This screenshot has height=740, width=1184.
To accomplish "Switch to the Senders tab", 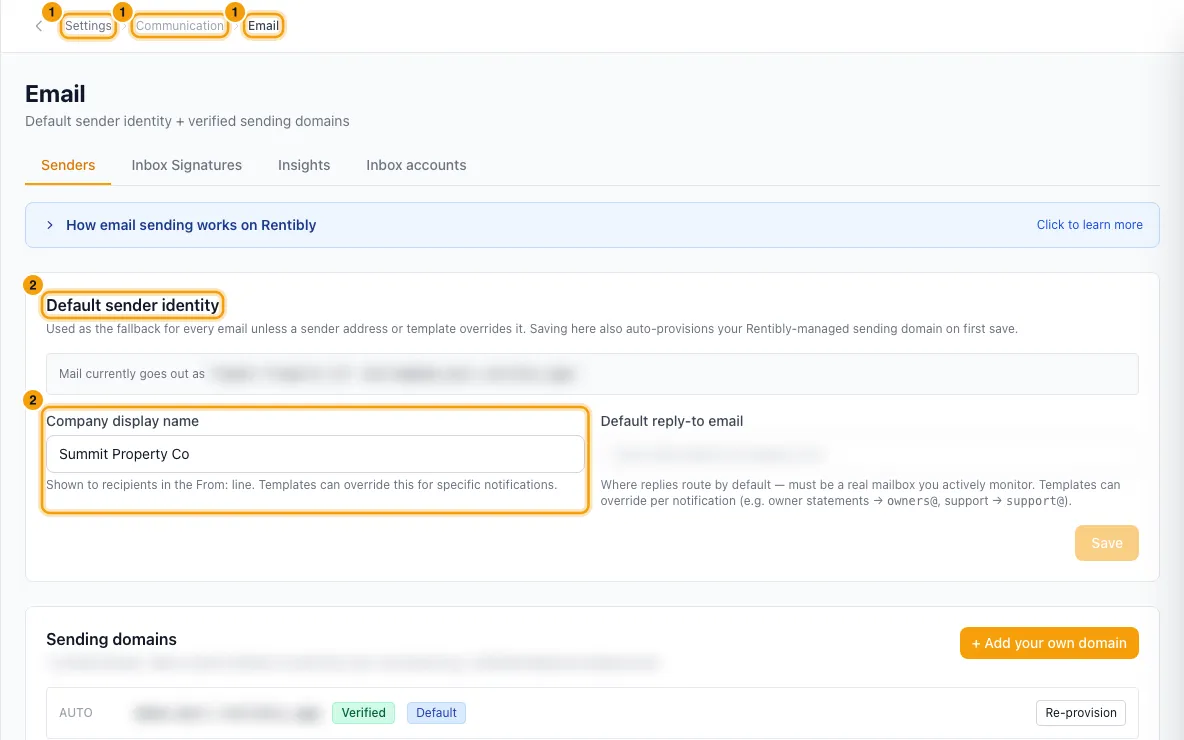I will [68, 165].
